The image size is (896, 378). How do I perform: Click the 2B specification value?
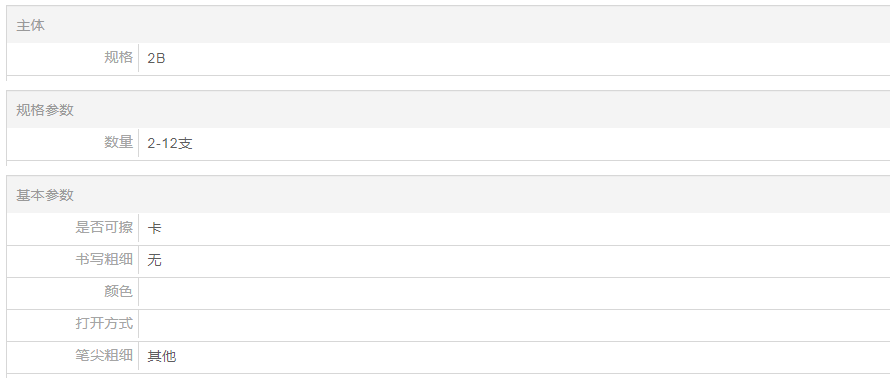click(x=156, y=58)
